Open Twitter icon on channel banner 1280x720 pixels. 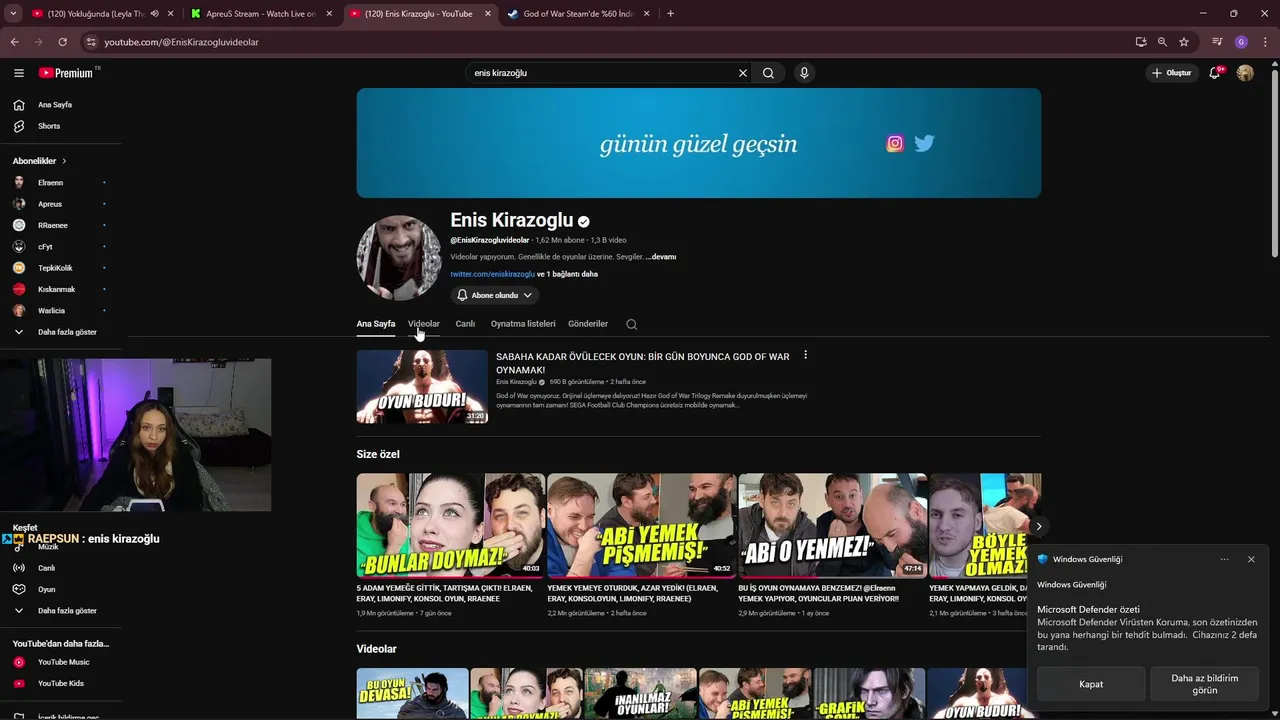[924, 143]
